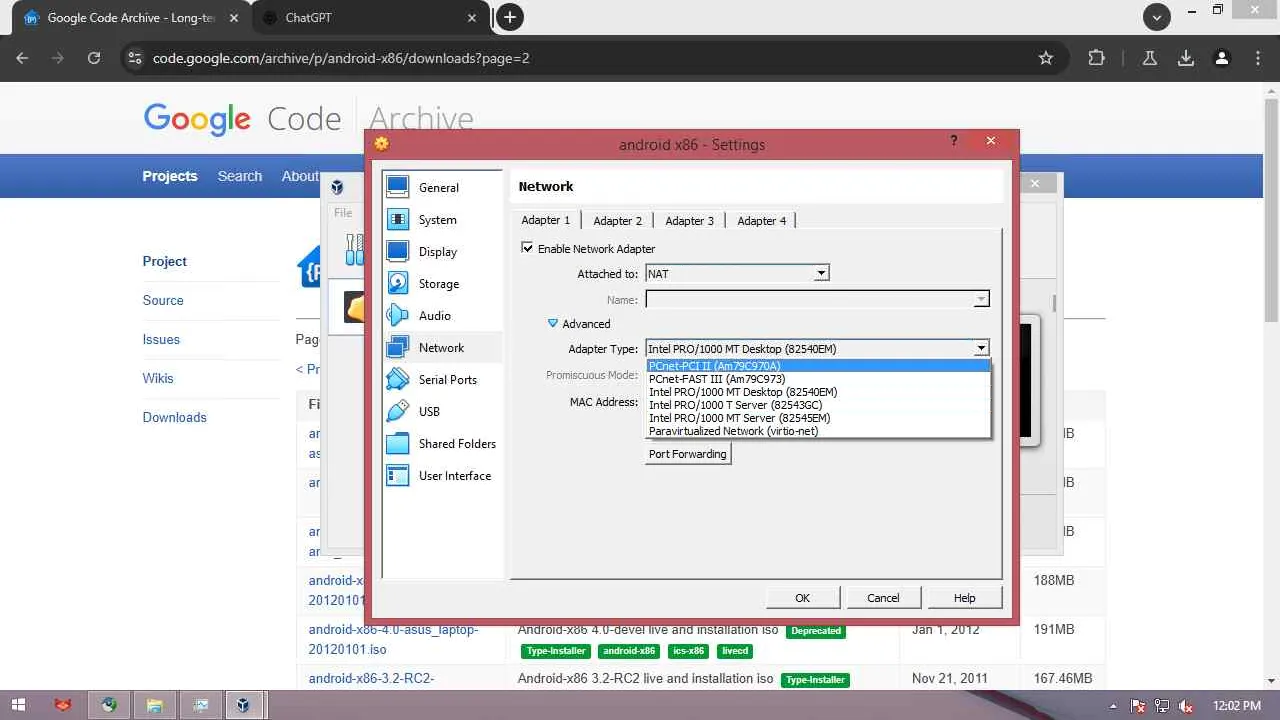
Task: Open the Audio settings category icon
Action: [398, 315]
